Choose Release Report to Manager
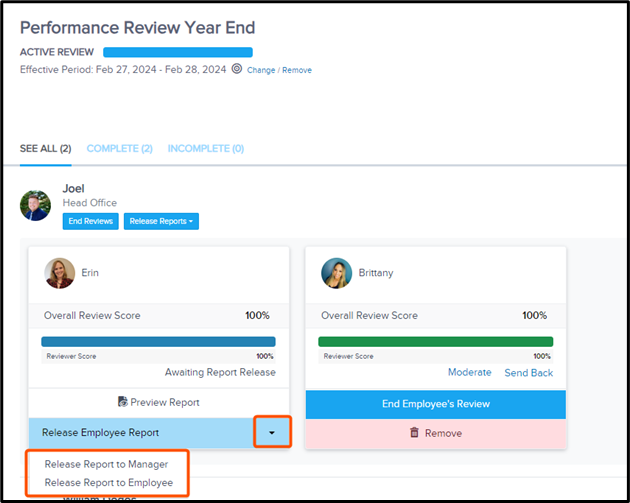The image size is (630, 503). tap(106, 464)
